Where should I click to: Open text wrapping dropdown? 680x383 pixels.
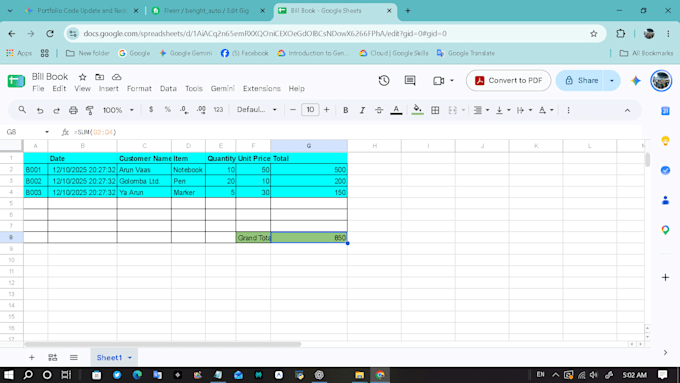coord(524,110)
